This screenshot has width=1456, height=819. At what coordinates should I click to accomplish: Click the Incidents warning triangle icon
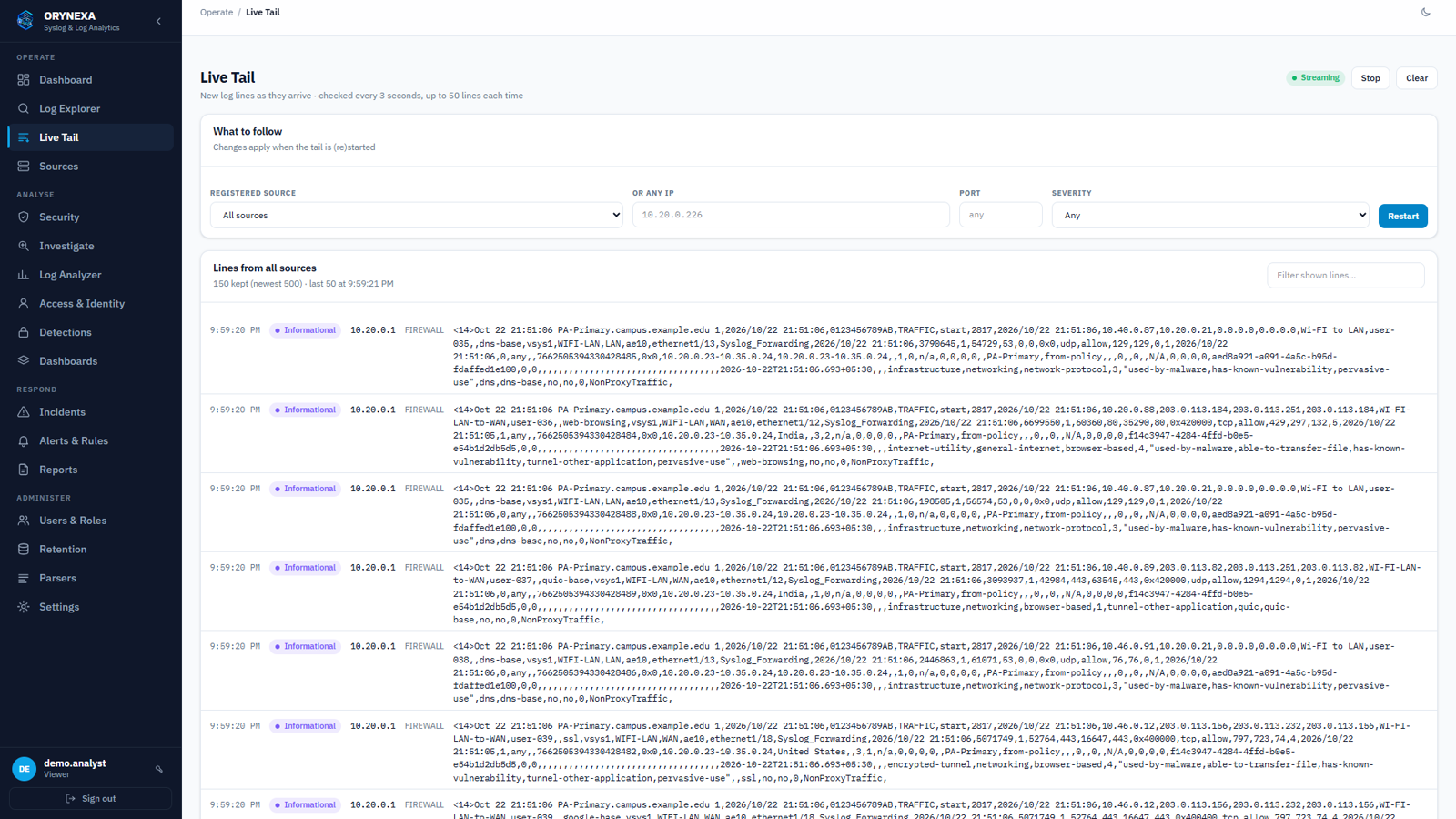point(24,412)
